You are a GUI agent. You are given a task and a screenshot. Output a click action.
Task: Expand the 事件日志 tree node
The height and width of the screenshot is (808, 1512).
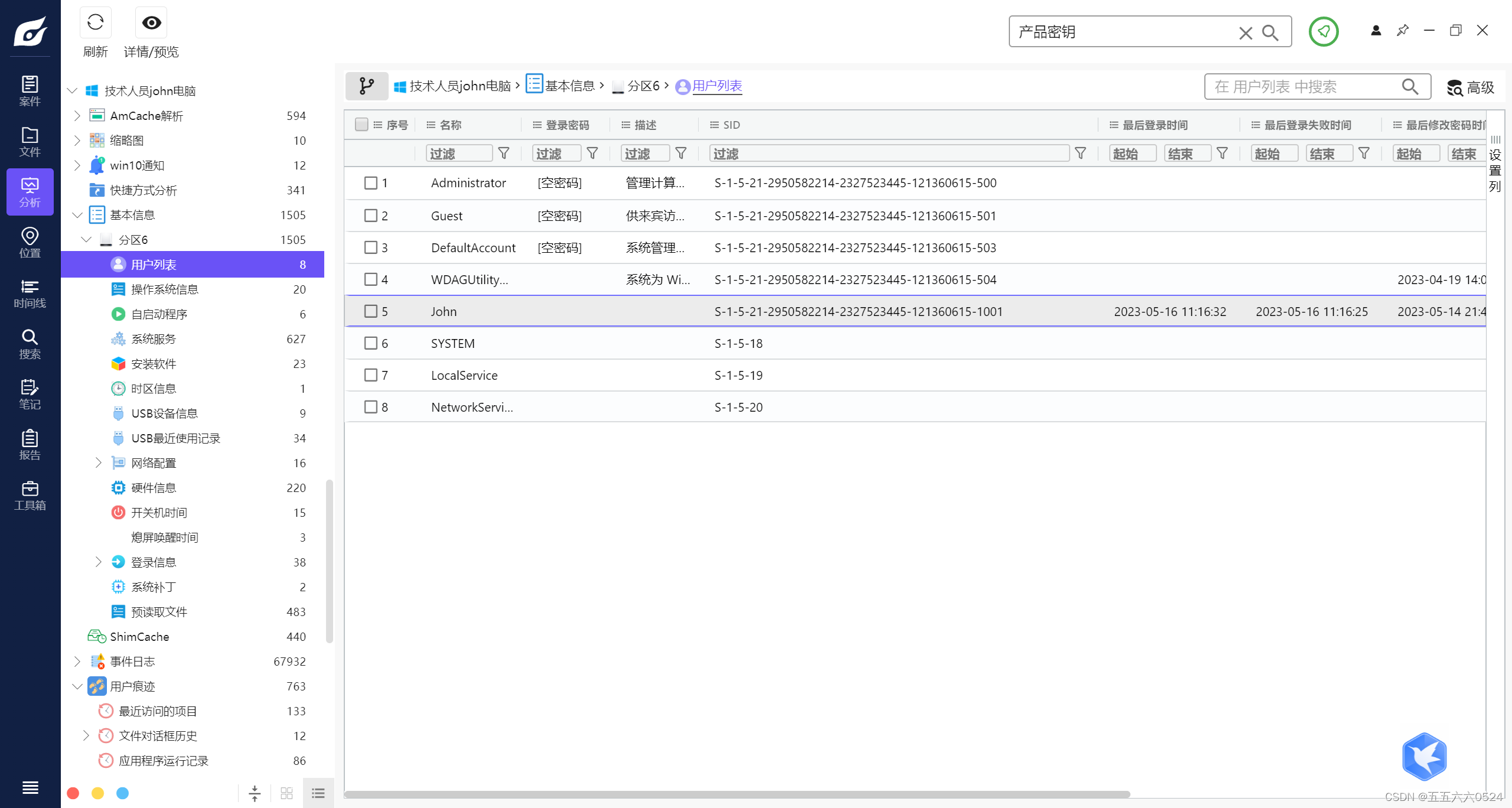pos(77,662)
